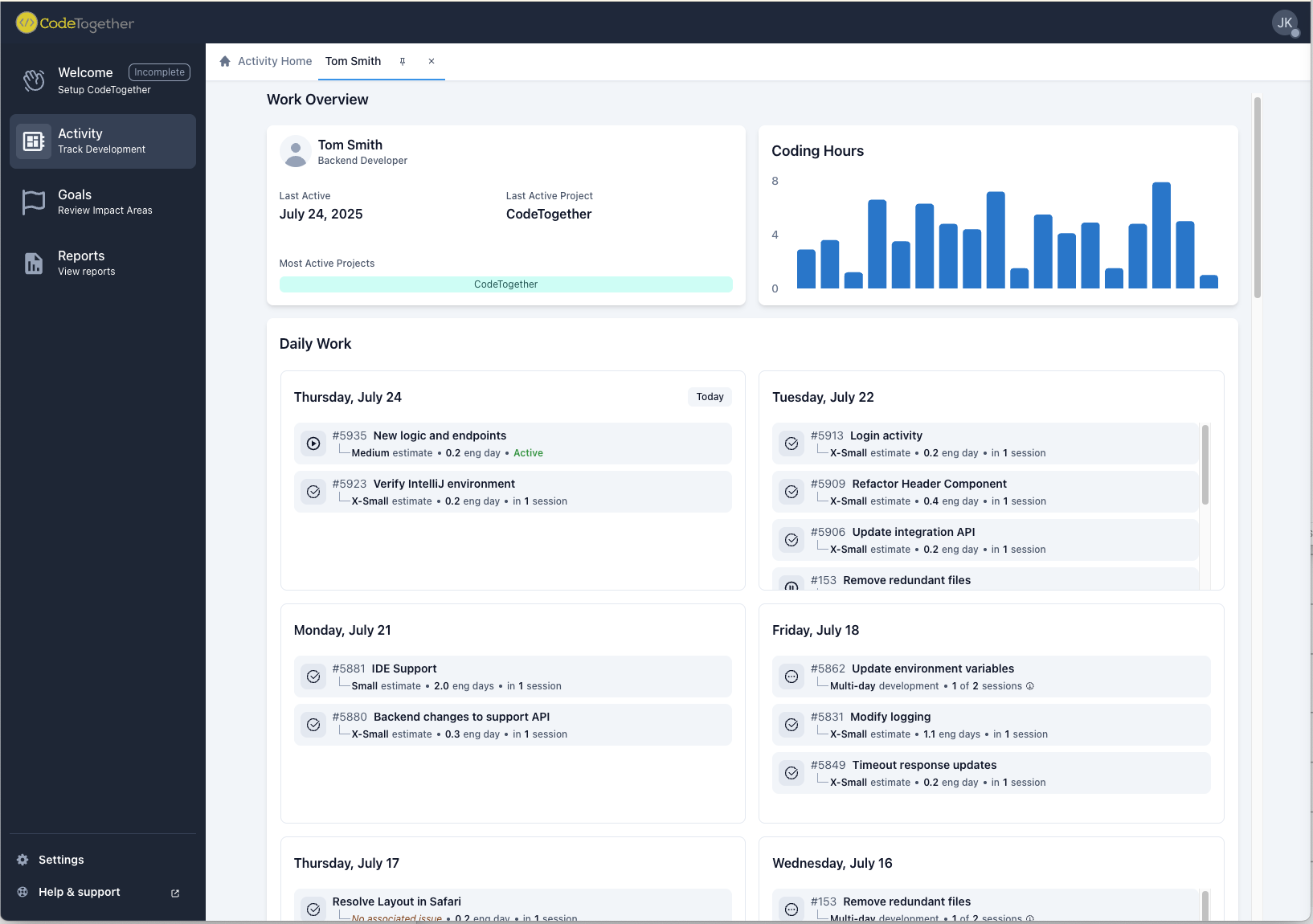
Task: Click the Goals flag icon
Action: (x=34, y=202)
